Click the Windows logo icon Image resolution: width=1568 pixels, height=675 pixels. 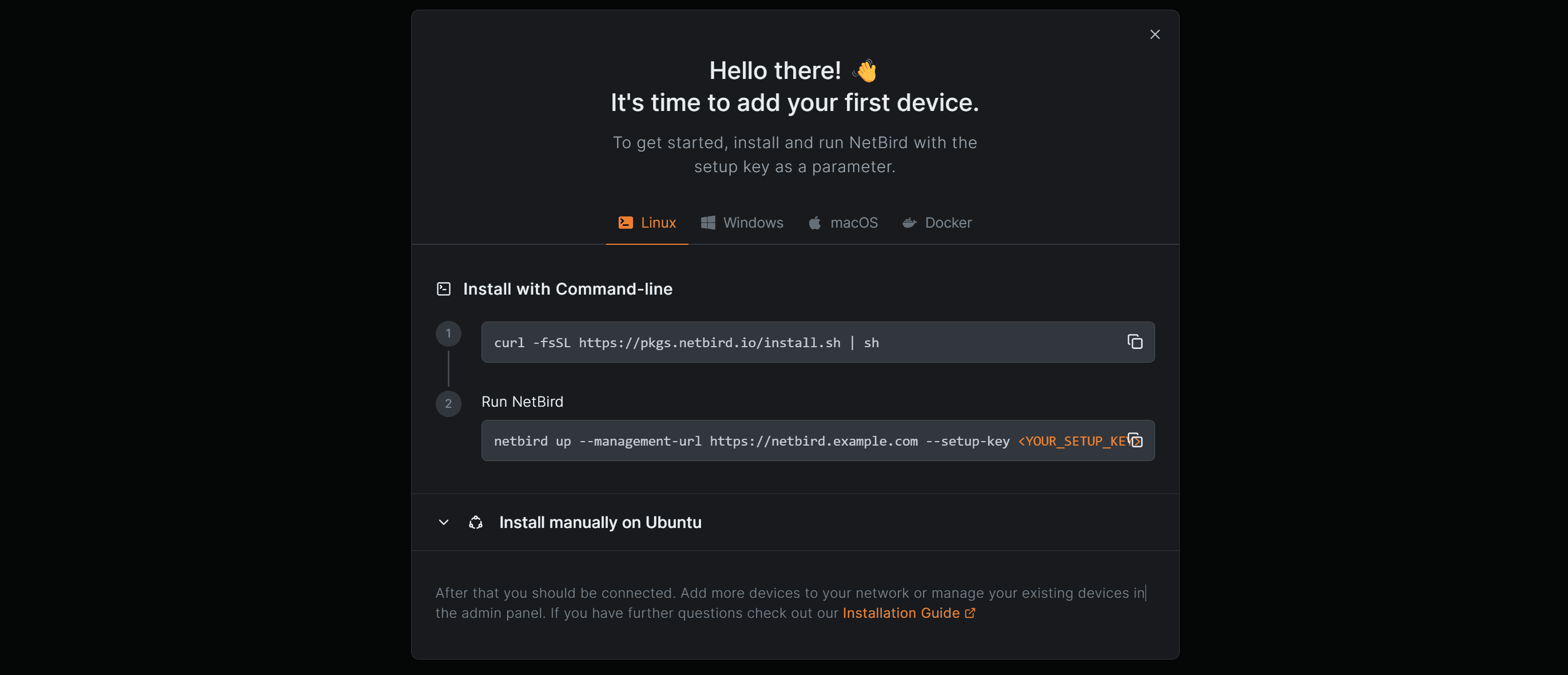click(x=708, y=223)
